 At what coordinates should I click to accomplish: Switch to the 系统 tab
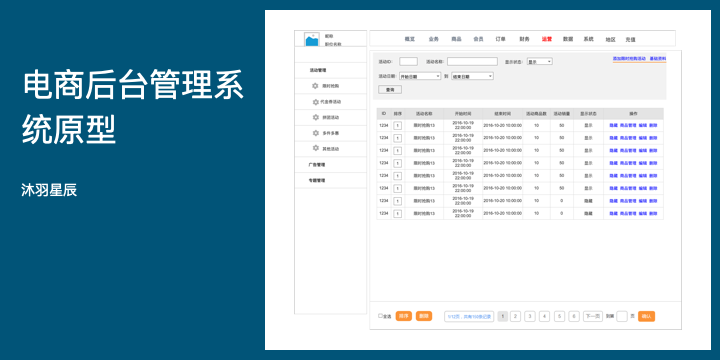point(588,39)
